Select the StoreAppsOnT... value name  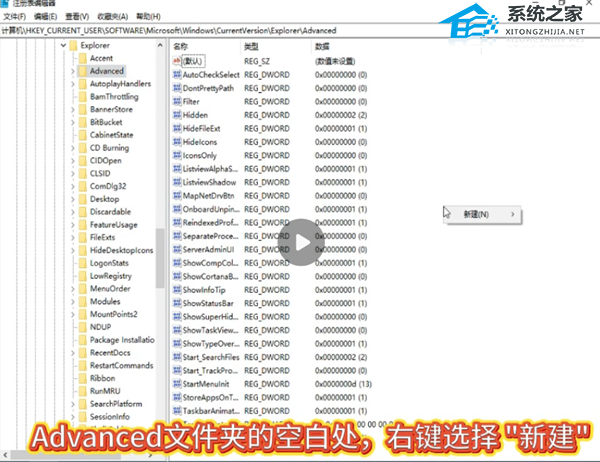point(210,397)
